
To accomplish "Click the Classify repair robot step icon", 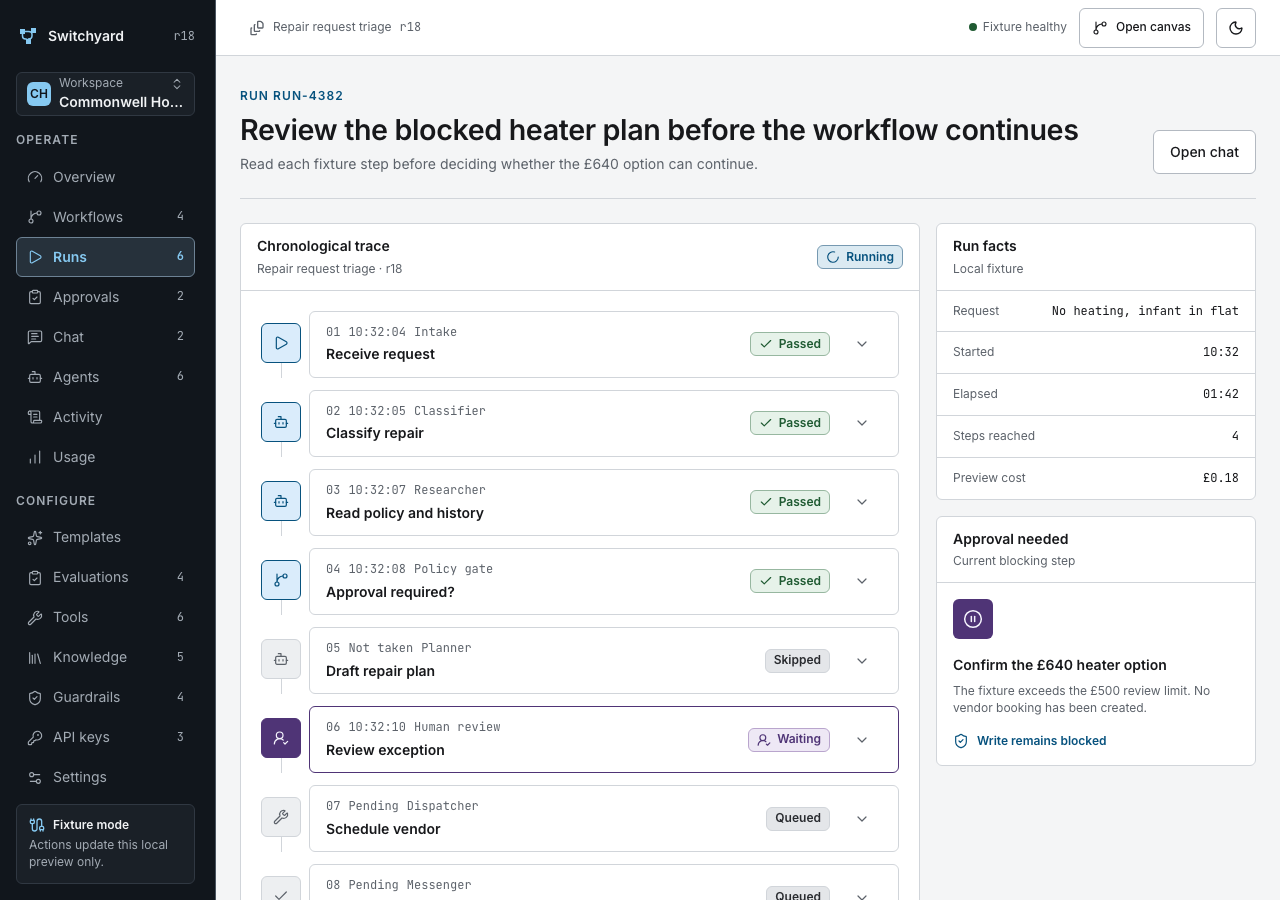I will 281,422.
